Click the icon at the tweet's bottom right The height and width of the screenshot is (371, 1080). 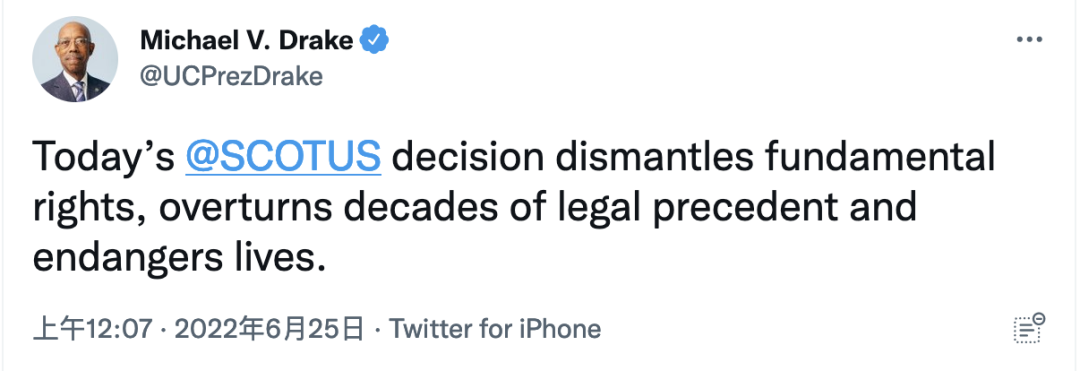(1029, 328)
